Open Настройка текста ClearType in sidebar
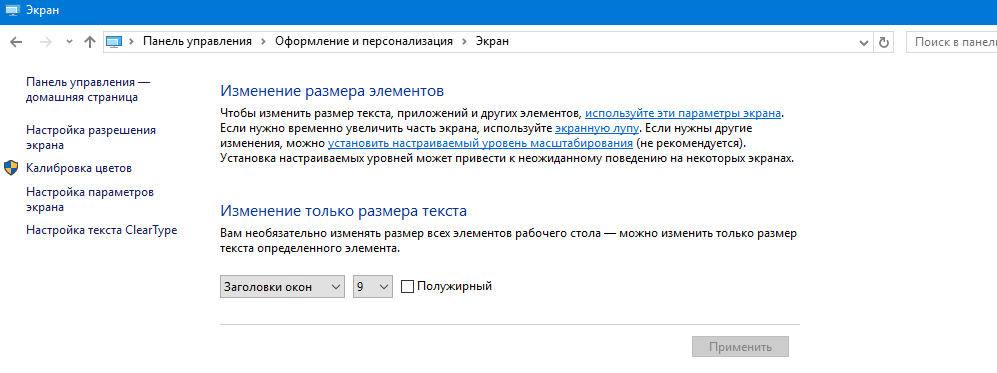Screen dimensions: 997x373 102,230
